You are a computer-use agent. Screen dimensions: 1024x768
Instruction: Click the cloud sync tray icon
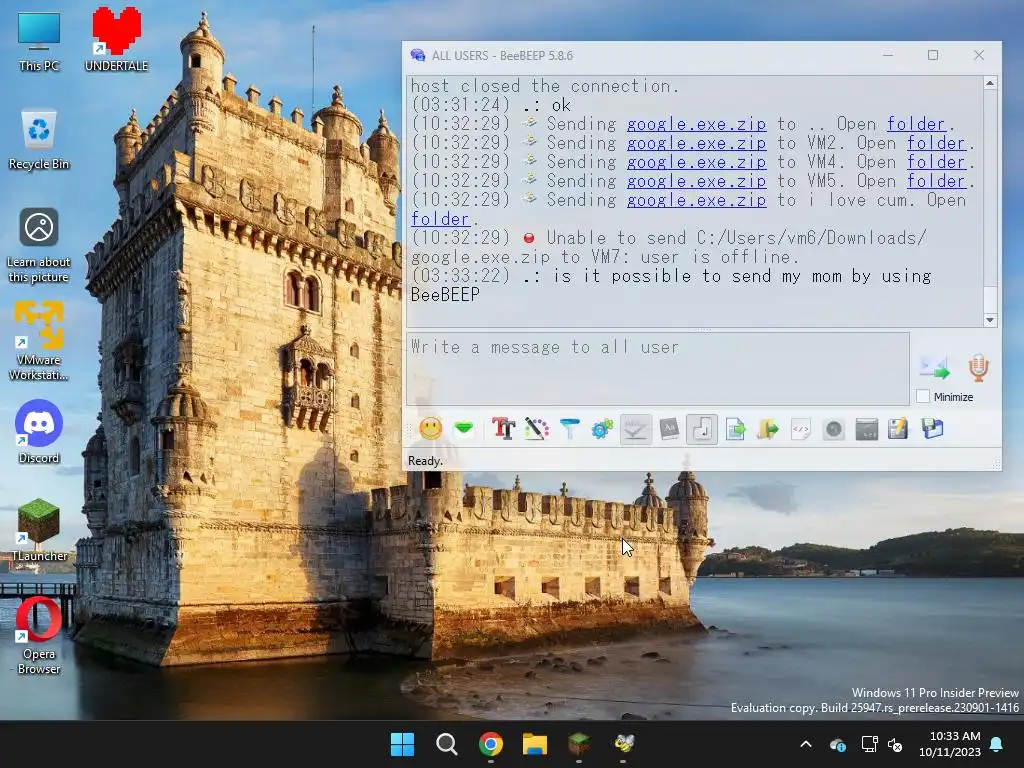coord(838,744)
